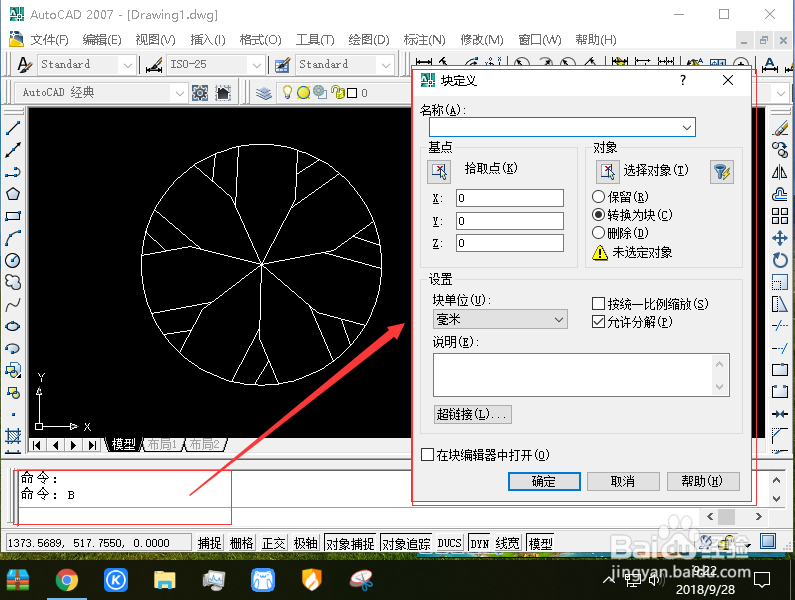
Task: Enable 按统一比例缩放(S) checkbox
Action: [598, 304]
